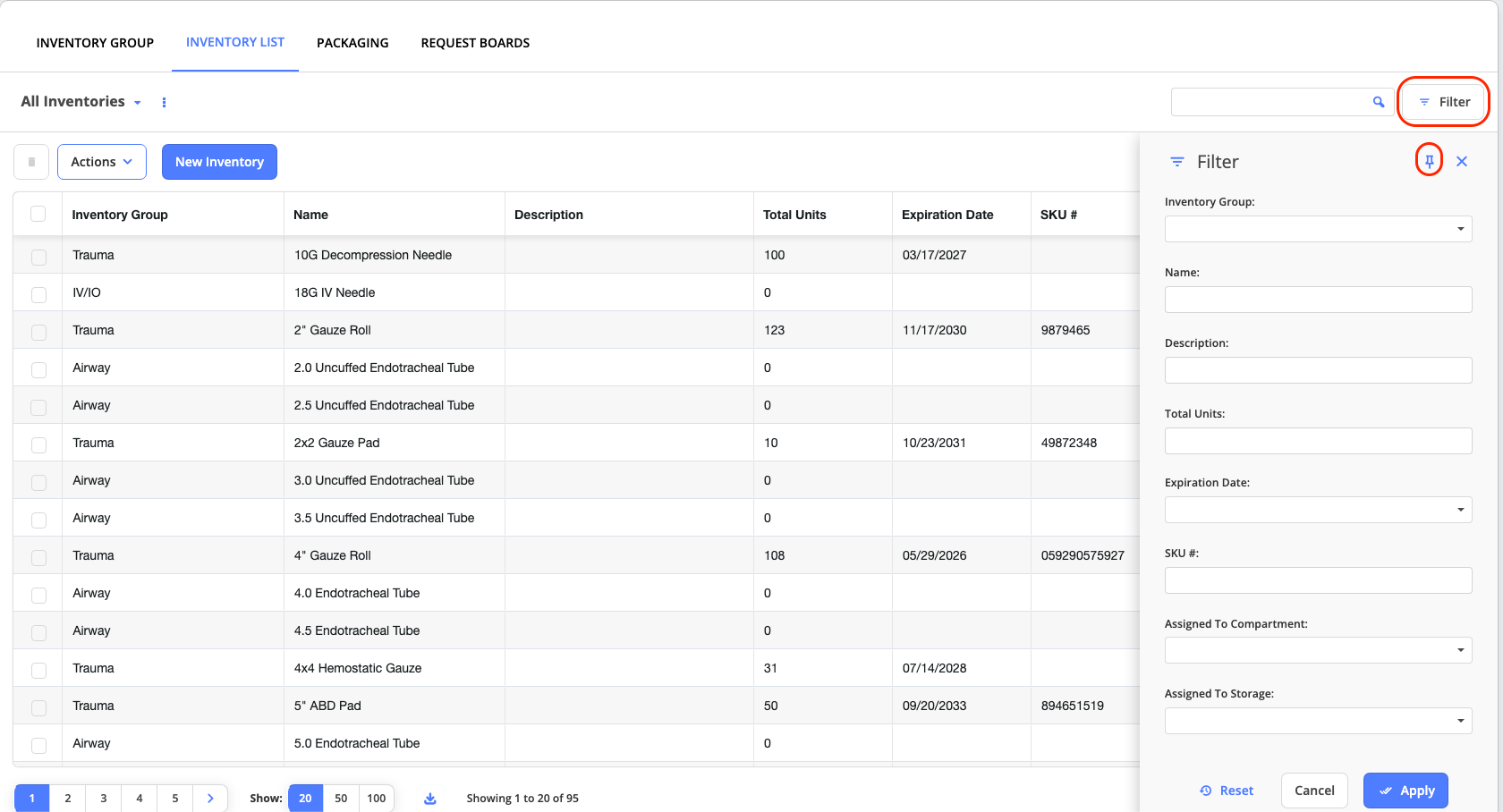
Task: Show 20 items per page
Action: click(305, 798)
